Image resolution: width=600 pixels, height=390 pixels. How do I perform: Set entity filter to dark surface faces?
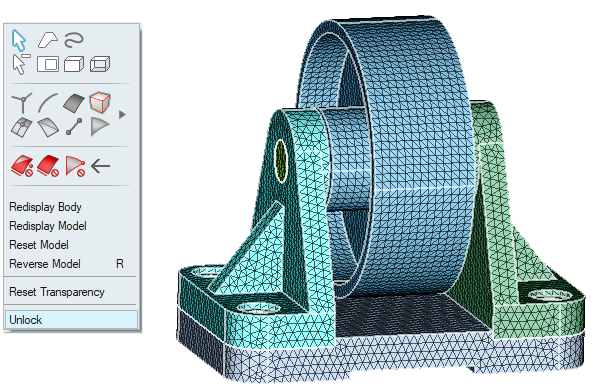pos(74,103)
